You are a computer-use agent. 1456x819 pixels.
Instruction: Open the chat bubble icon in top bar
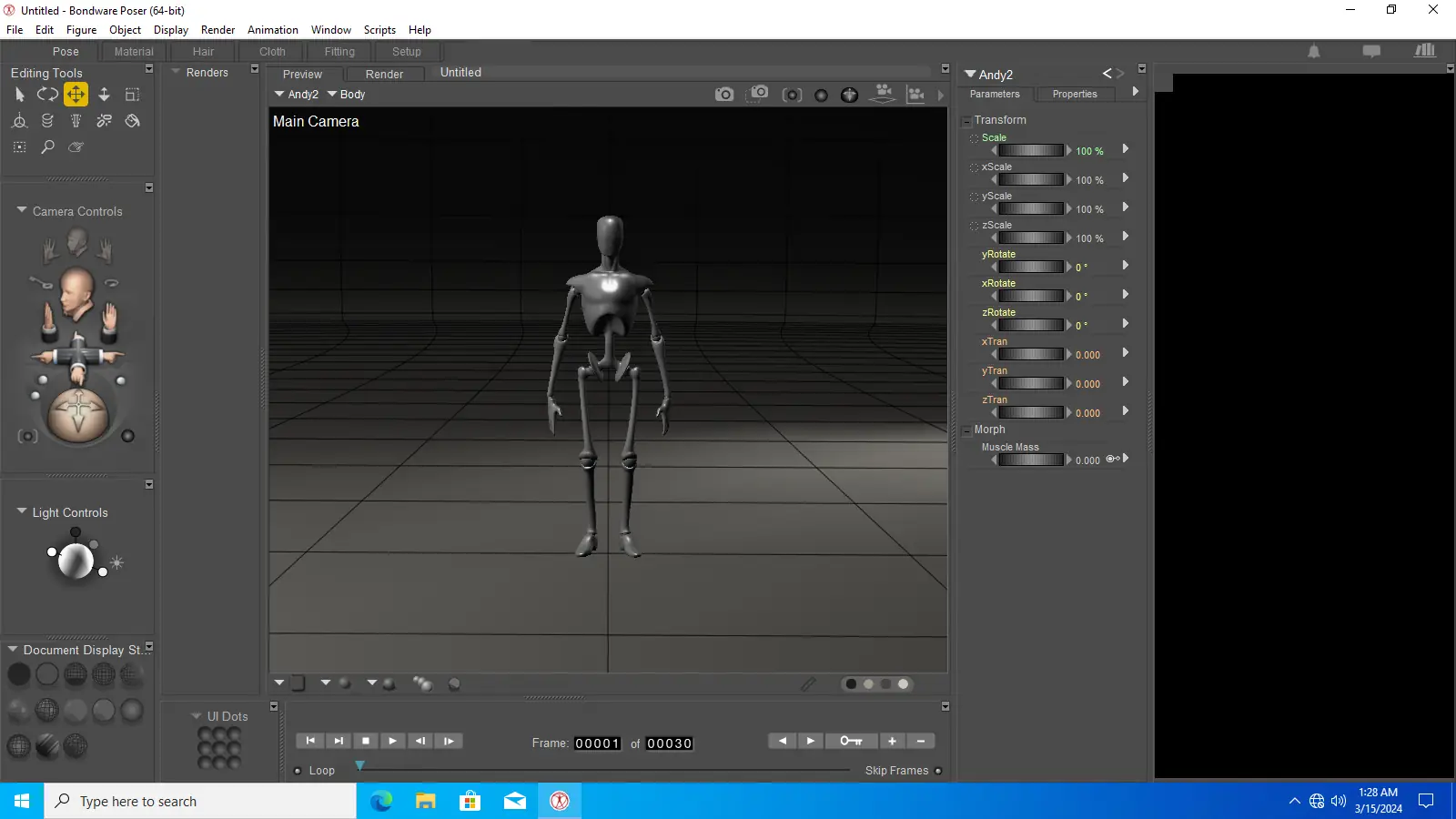(1371, 52)
